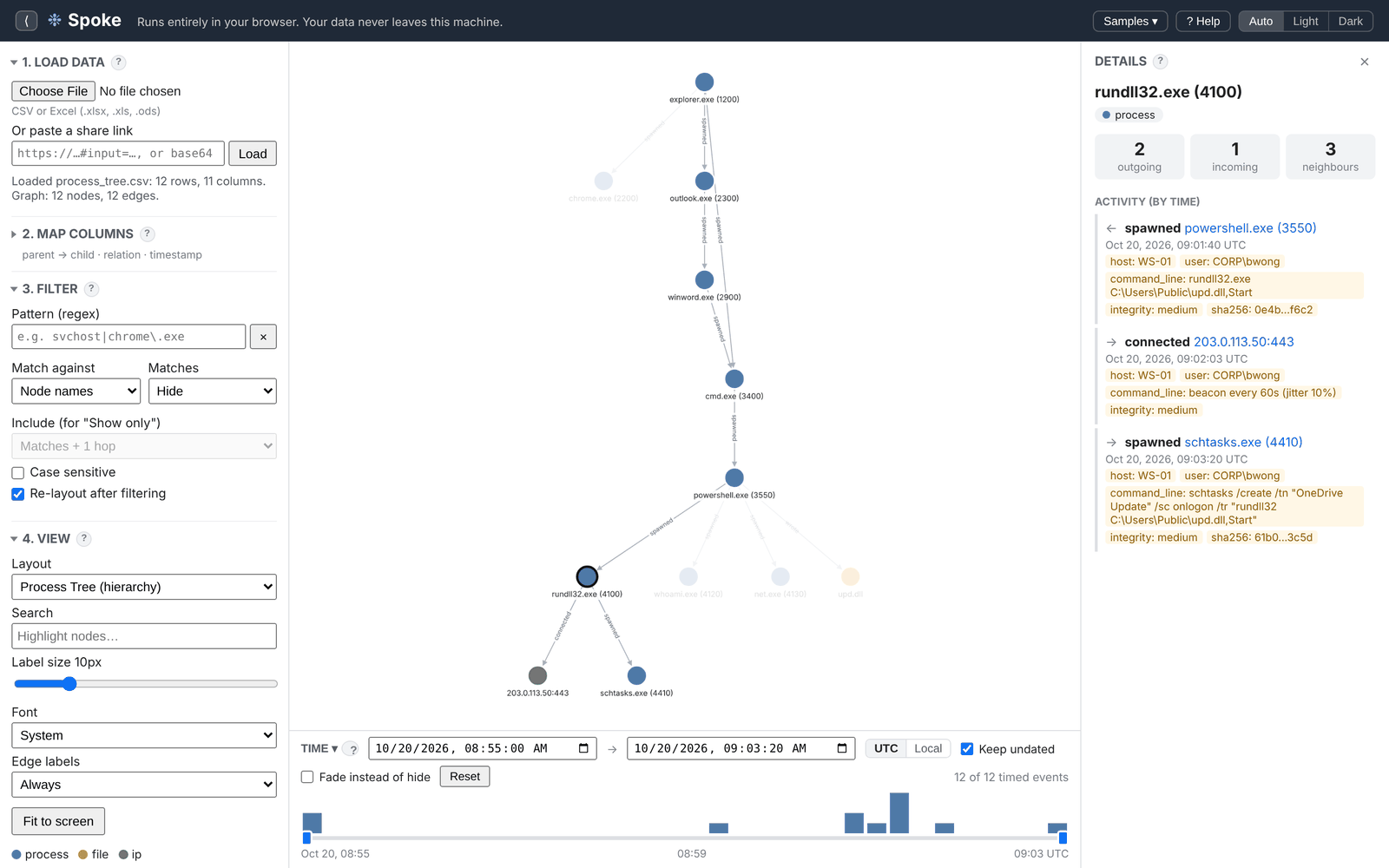Open help tooltip next to Map Columns

pyautogui.click(x=148, y=233)
